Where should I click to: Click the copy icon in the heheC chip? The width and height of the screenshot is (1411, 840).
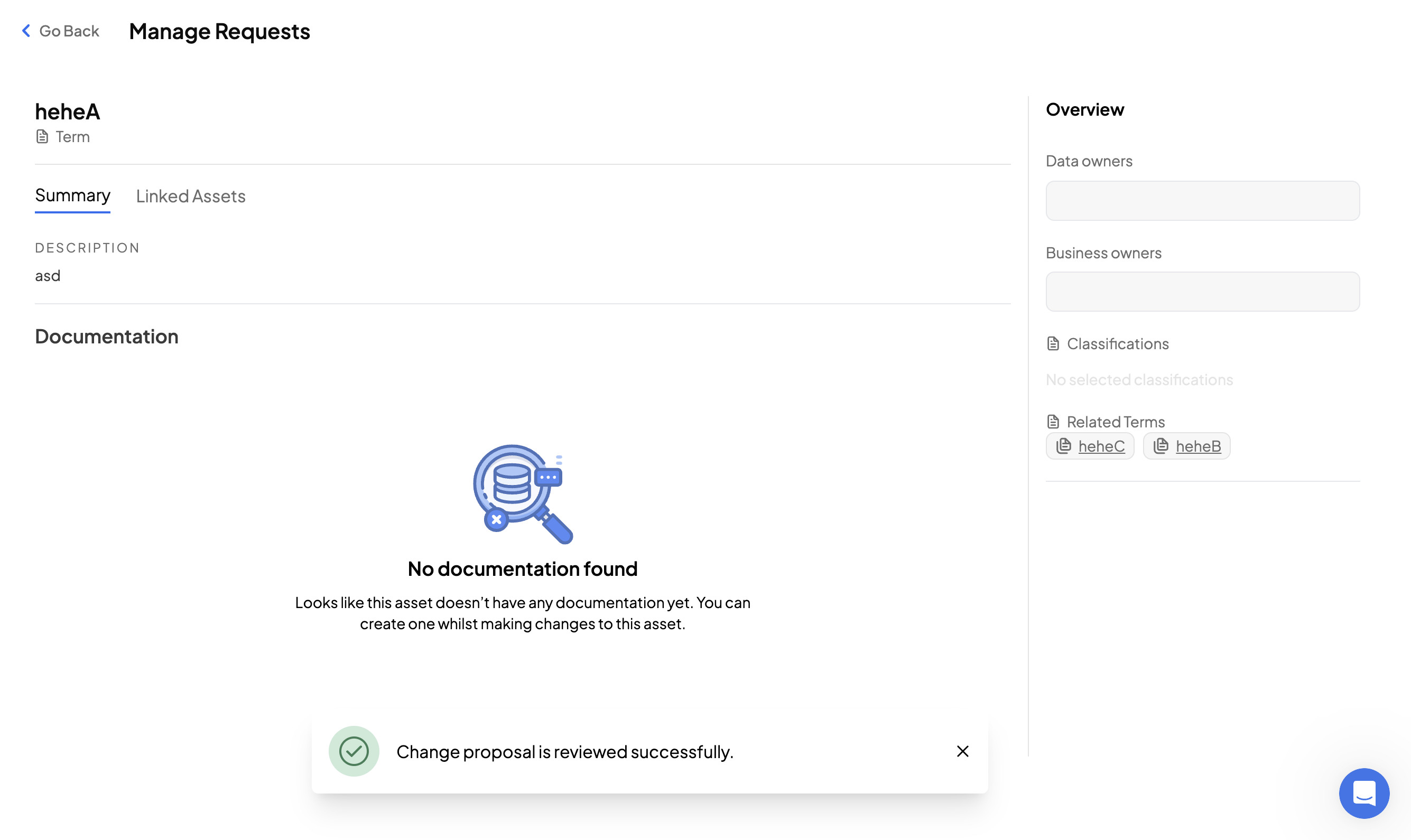click(x=1063, y=446)
